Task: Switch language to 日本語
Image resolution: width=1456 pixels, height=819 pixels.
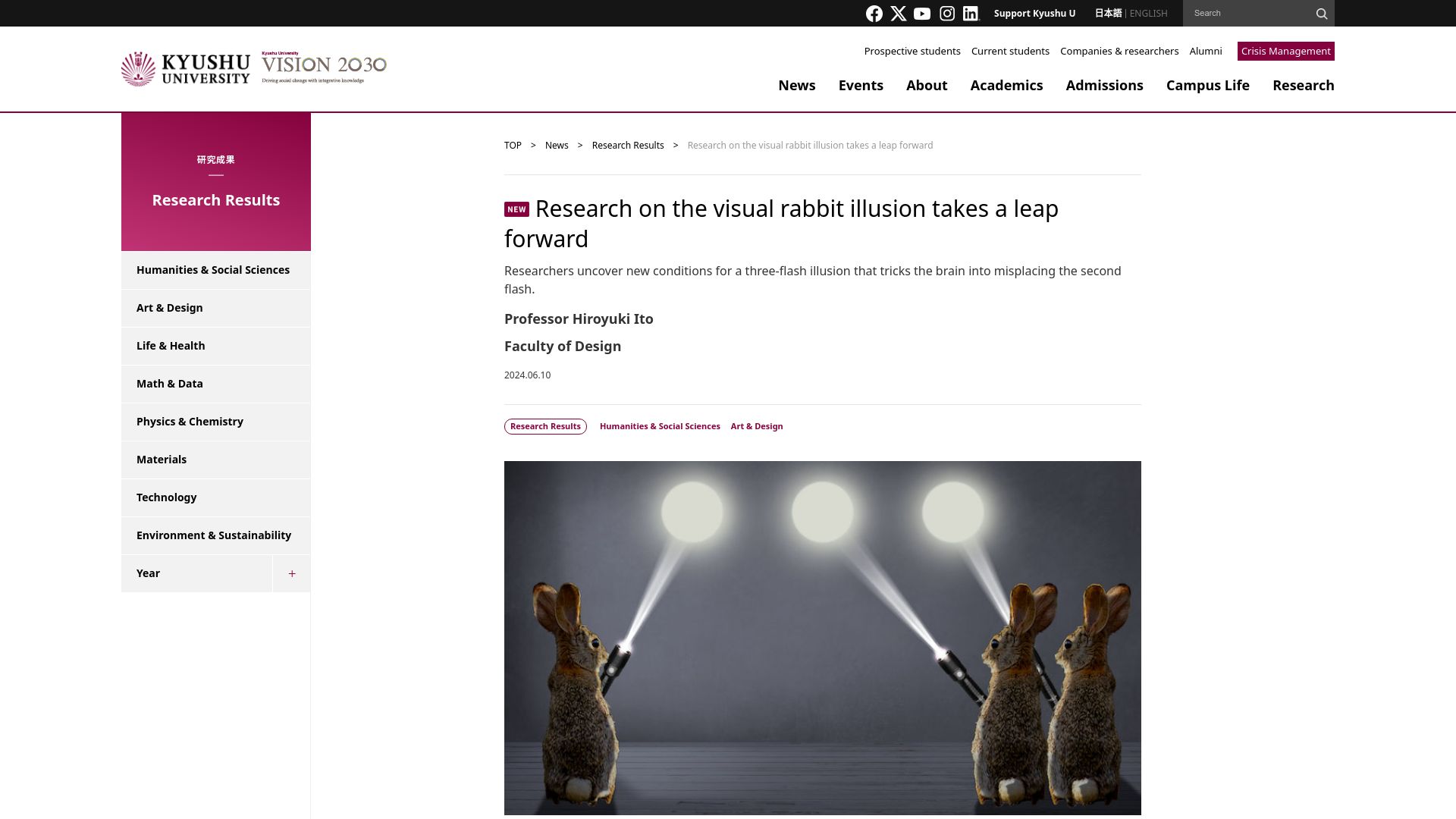Action: pyautogui.click(x=1107, y=14)
